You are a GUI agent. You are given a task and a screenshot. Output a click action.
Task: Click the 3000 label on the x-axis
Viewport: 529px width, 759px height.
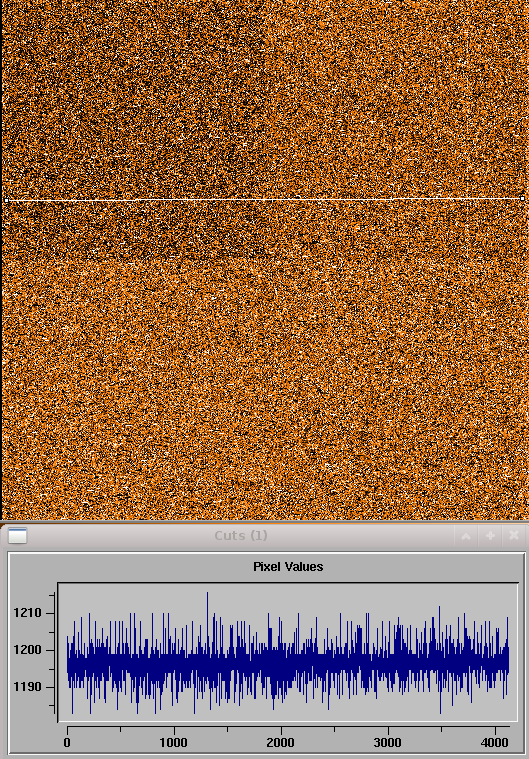pyautogui.click(x=388, y=743)
